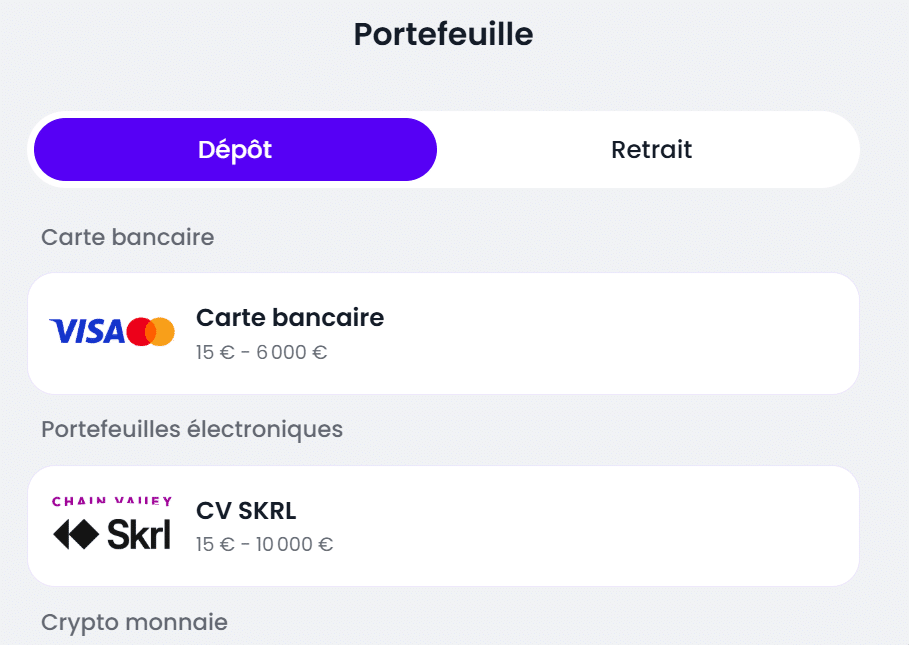Click the Skrl double-diamond symbol
This screenshot has width=909, height=645.
76,535
